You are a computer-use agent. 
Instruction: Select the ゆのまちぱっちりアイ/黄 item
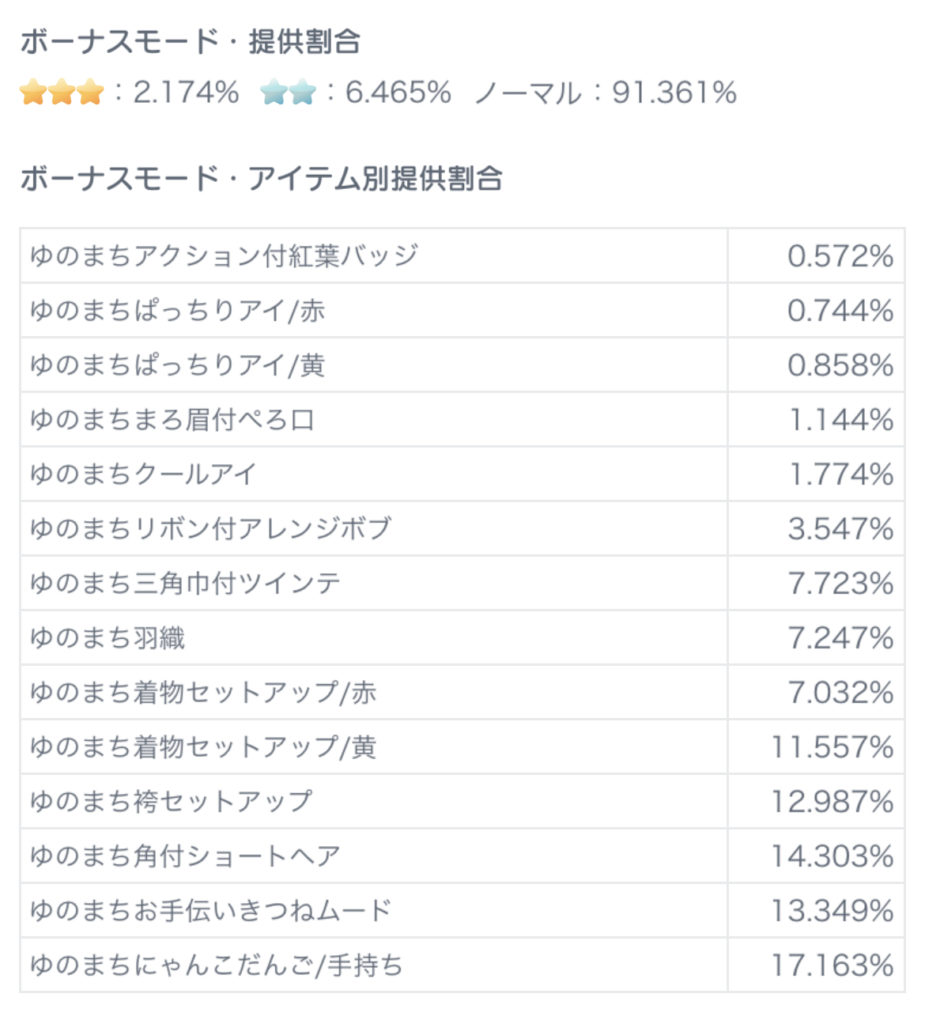point(178,365)
